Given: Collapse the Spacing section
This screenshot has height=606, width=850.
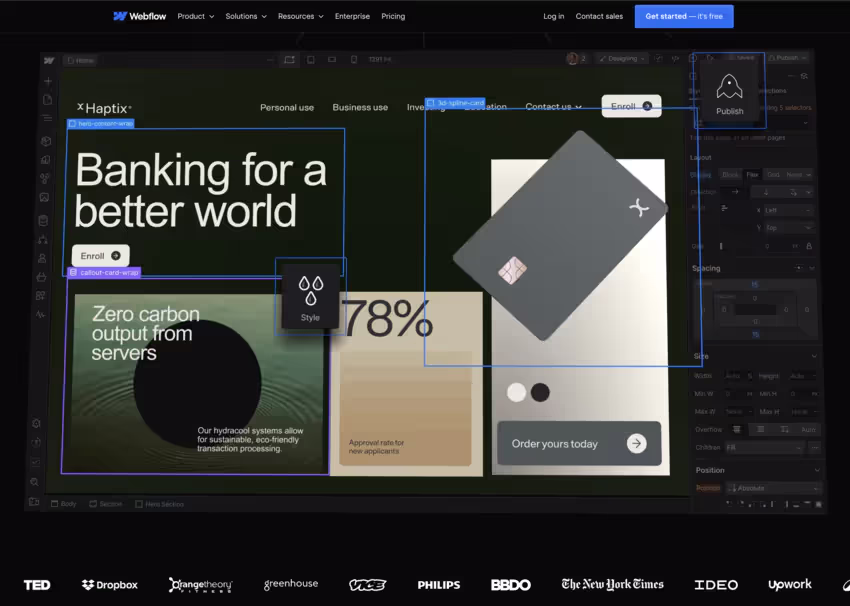Looking at the screenshot, I should coord(812,268).
